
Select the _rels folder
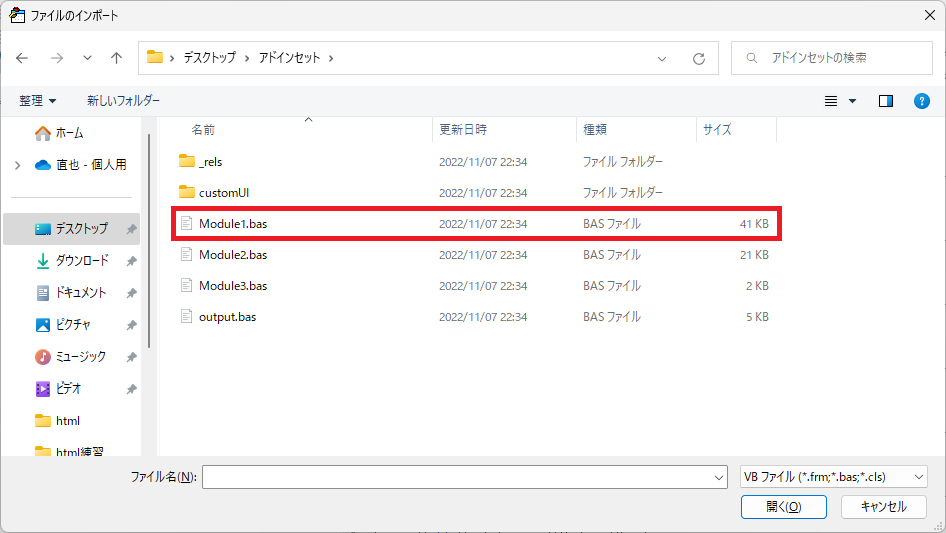pyautogui.click(x=477, y=162)
